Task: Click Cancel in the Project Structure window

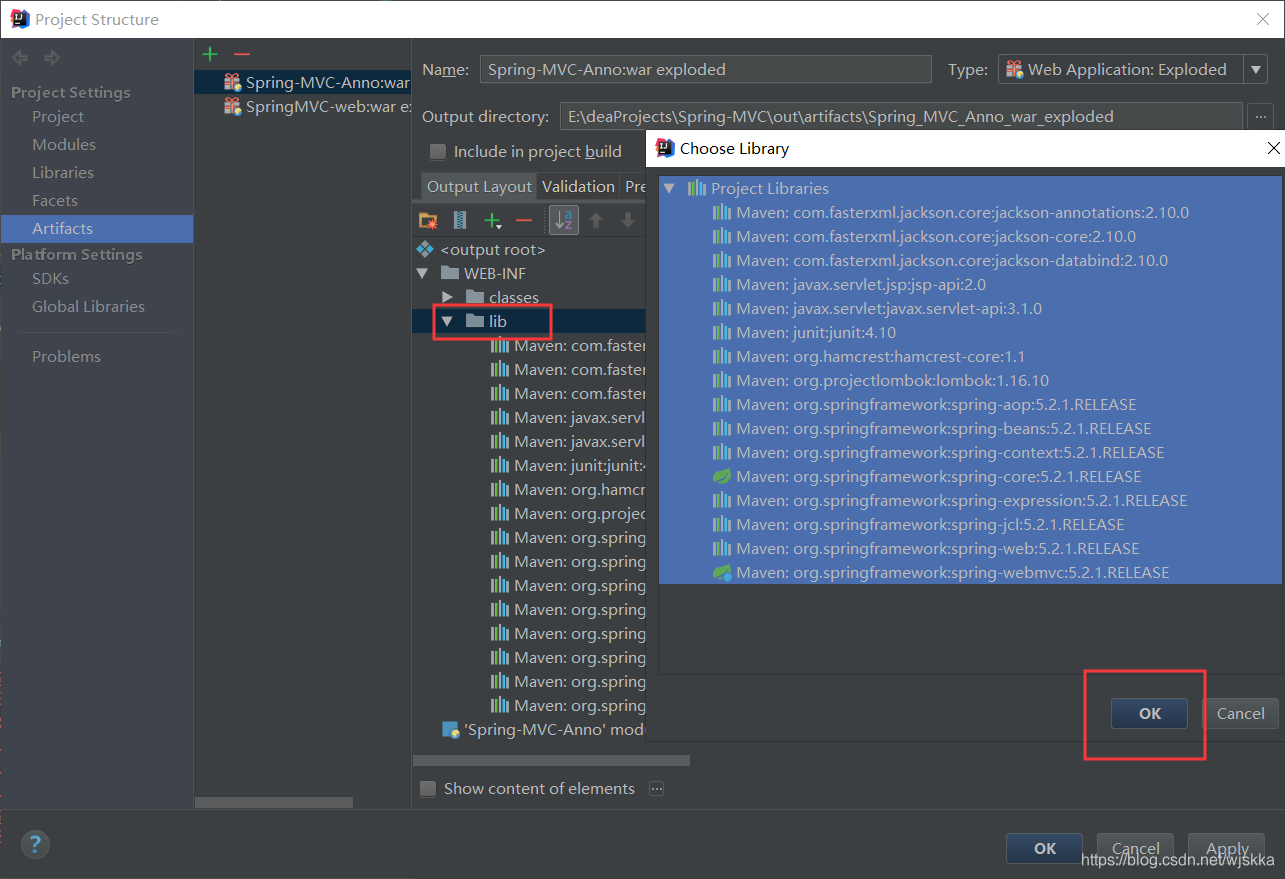Action: point(1136,848)
